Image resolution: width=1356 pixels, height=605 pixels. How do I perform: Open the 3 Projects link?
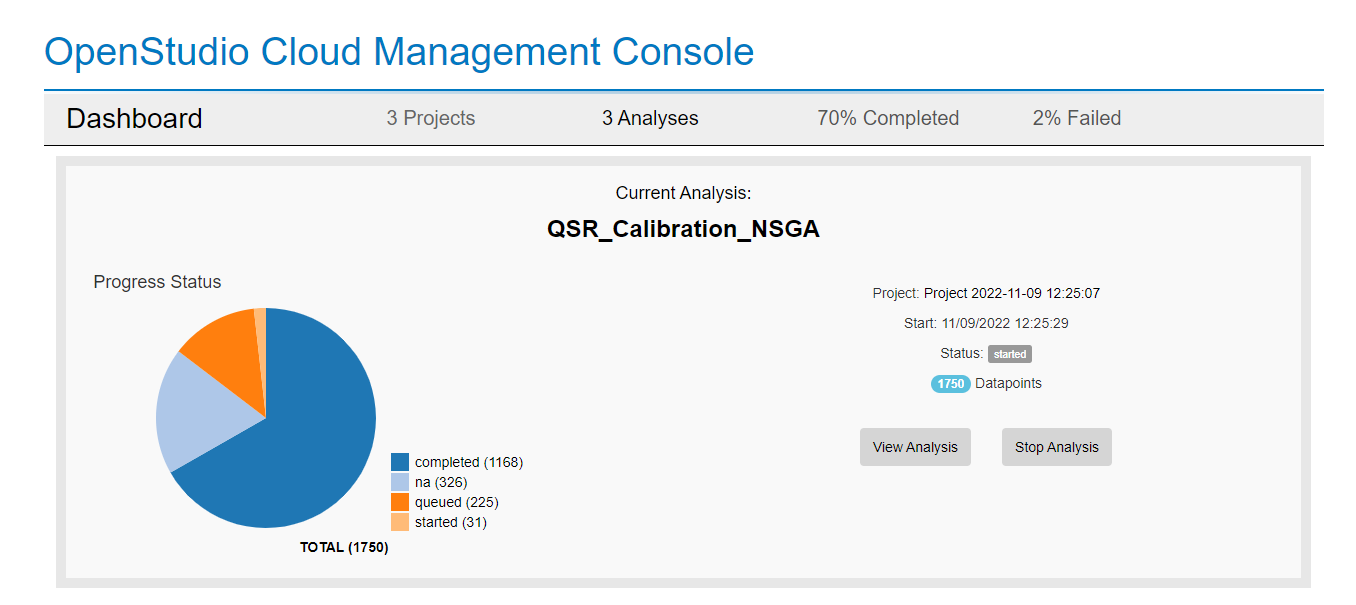pyautogui.click(x=431, y=118)
